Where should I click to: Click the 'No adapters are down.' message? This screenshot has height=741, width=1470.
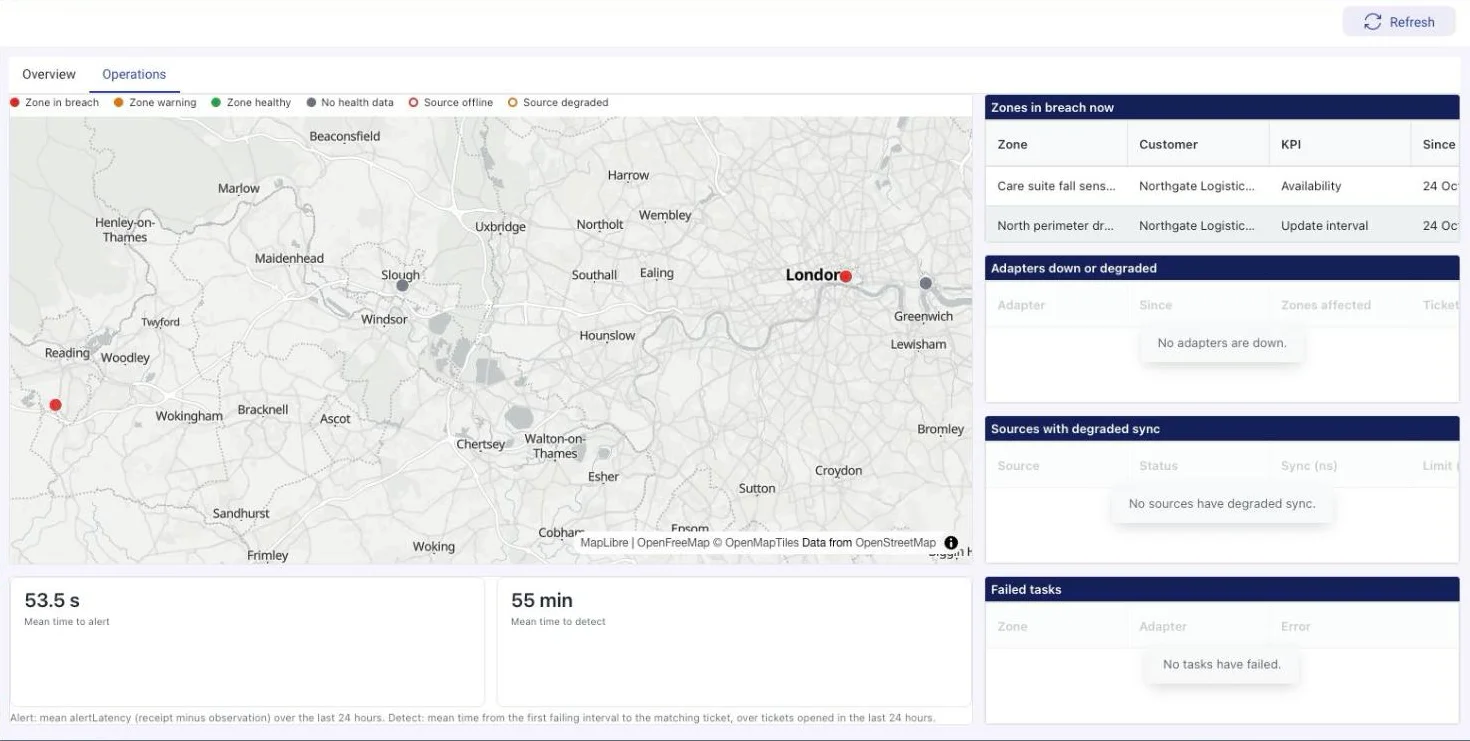pyautogui.click(x=1222, y=343)
